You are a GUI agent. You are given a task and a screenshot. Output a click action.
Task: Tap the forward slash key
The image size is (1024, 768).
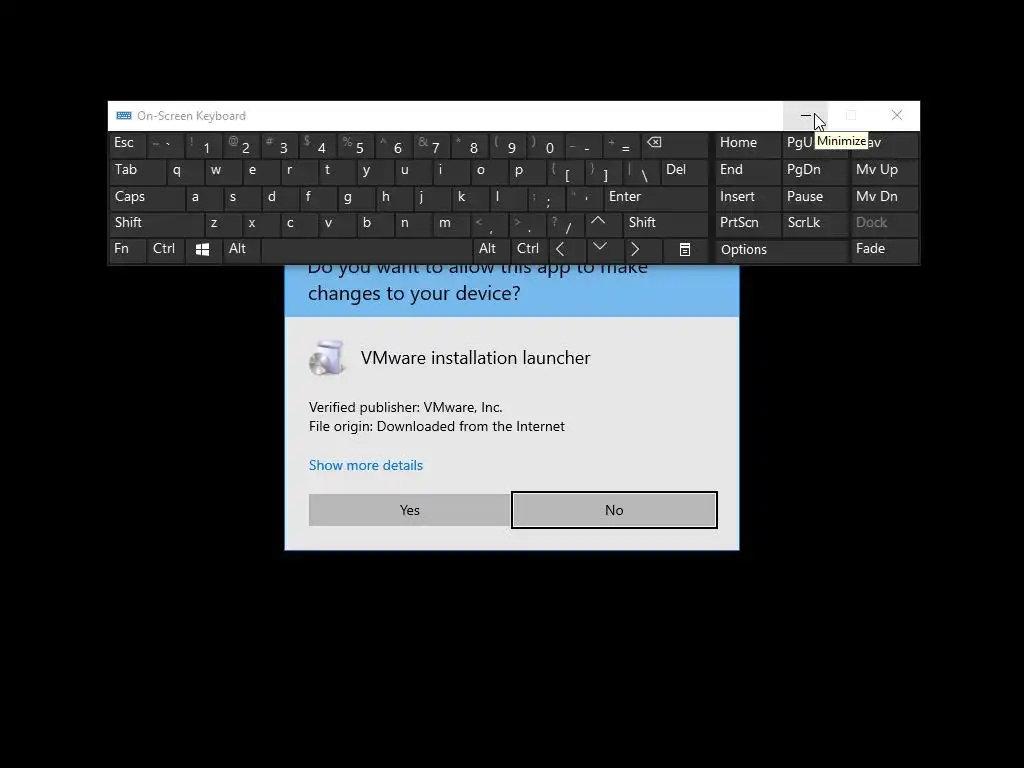(565, 224)
